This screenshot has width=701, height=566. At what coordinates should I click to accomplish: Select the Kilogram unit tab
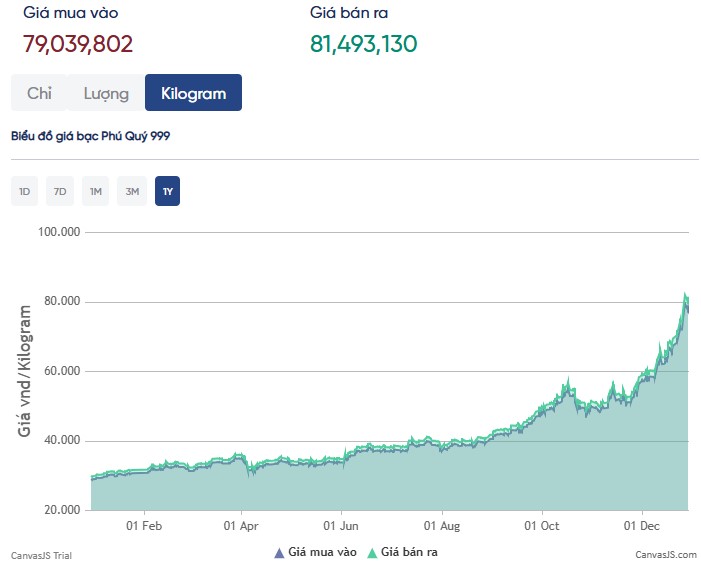click(x=193, y=93)
